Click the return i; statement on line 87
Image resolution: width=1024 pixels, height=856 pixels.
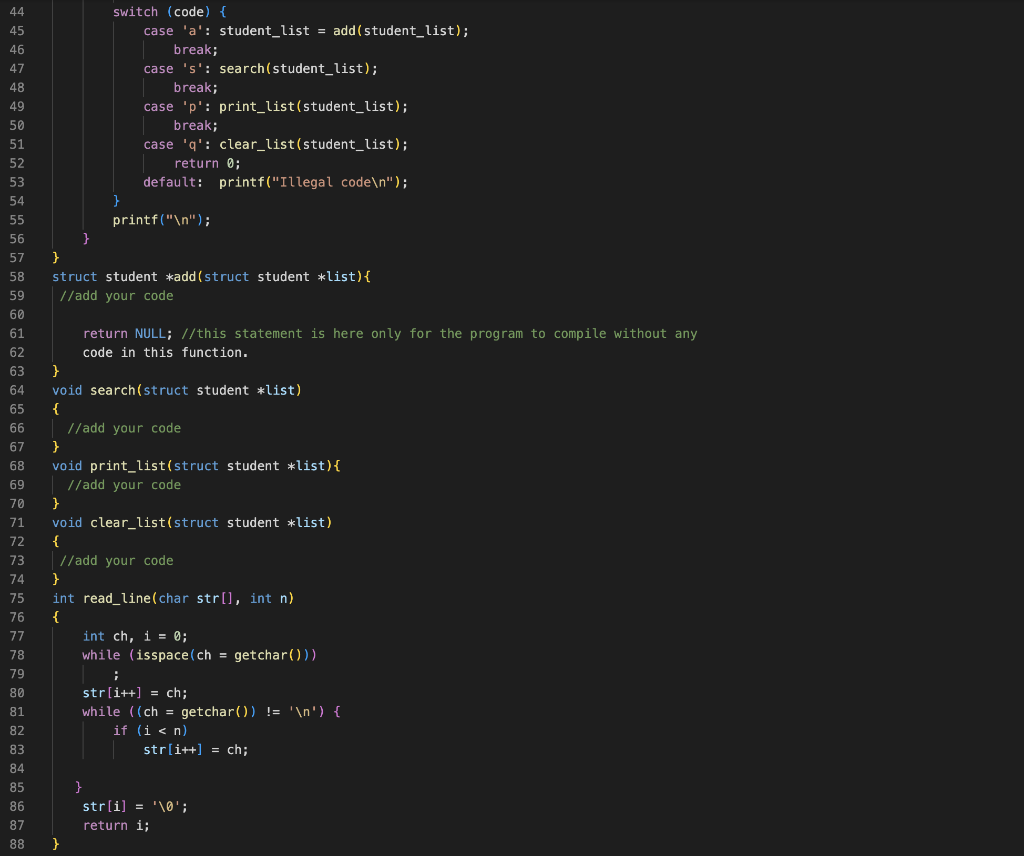tap(116, 826)
